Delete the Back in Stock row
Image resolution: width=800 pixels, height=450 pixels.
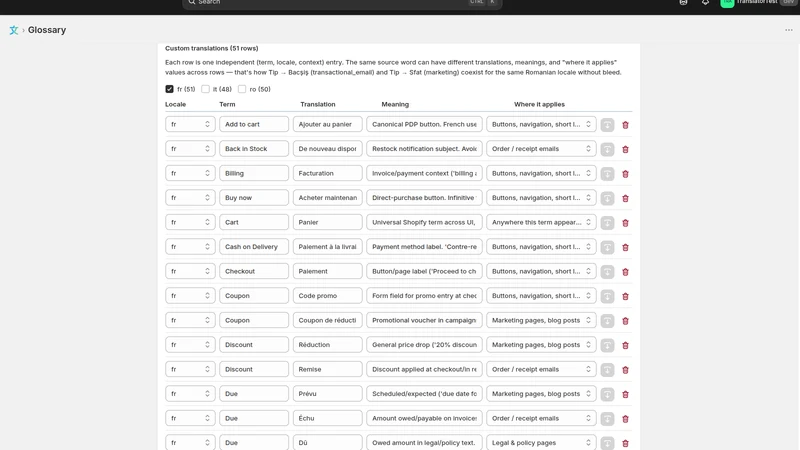pos(625,149)
